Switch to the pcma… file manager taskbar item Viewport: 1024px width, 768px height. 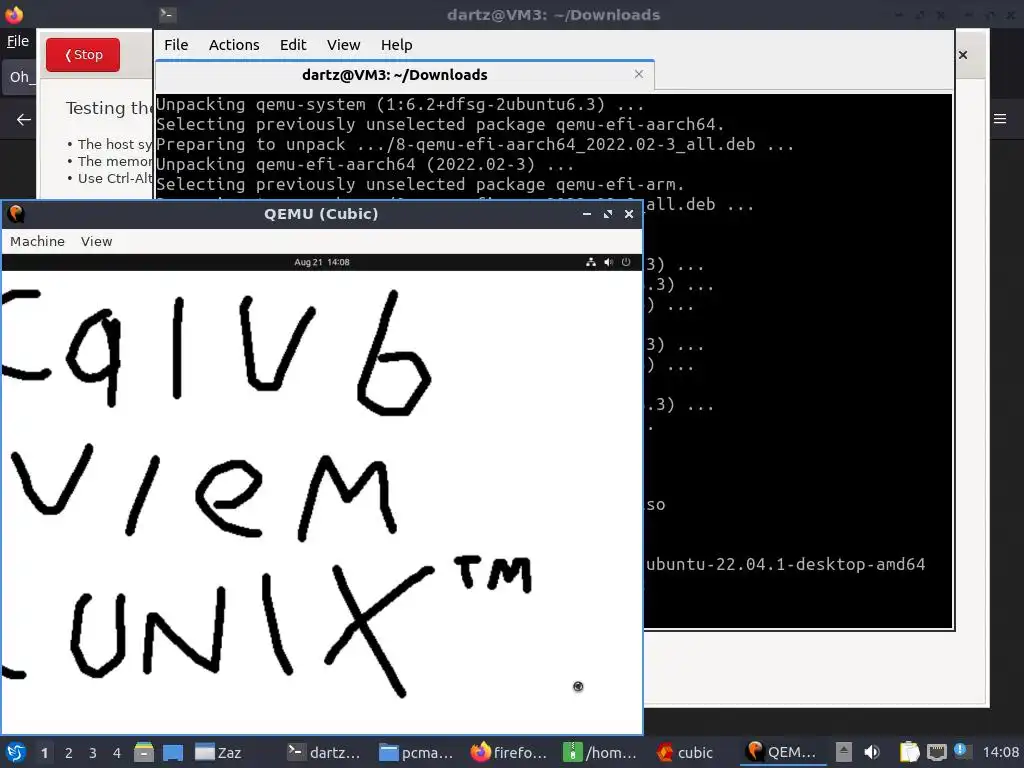(416, 752)
